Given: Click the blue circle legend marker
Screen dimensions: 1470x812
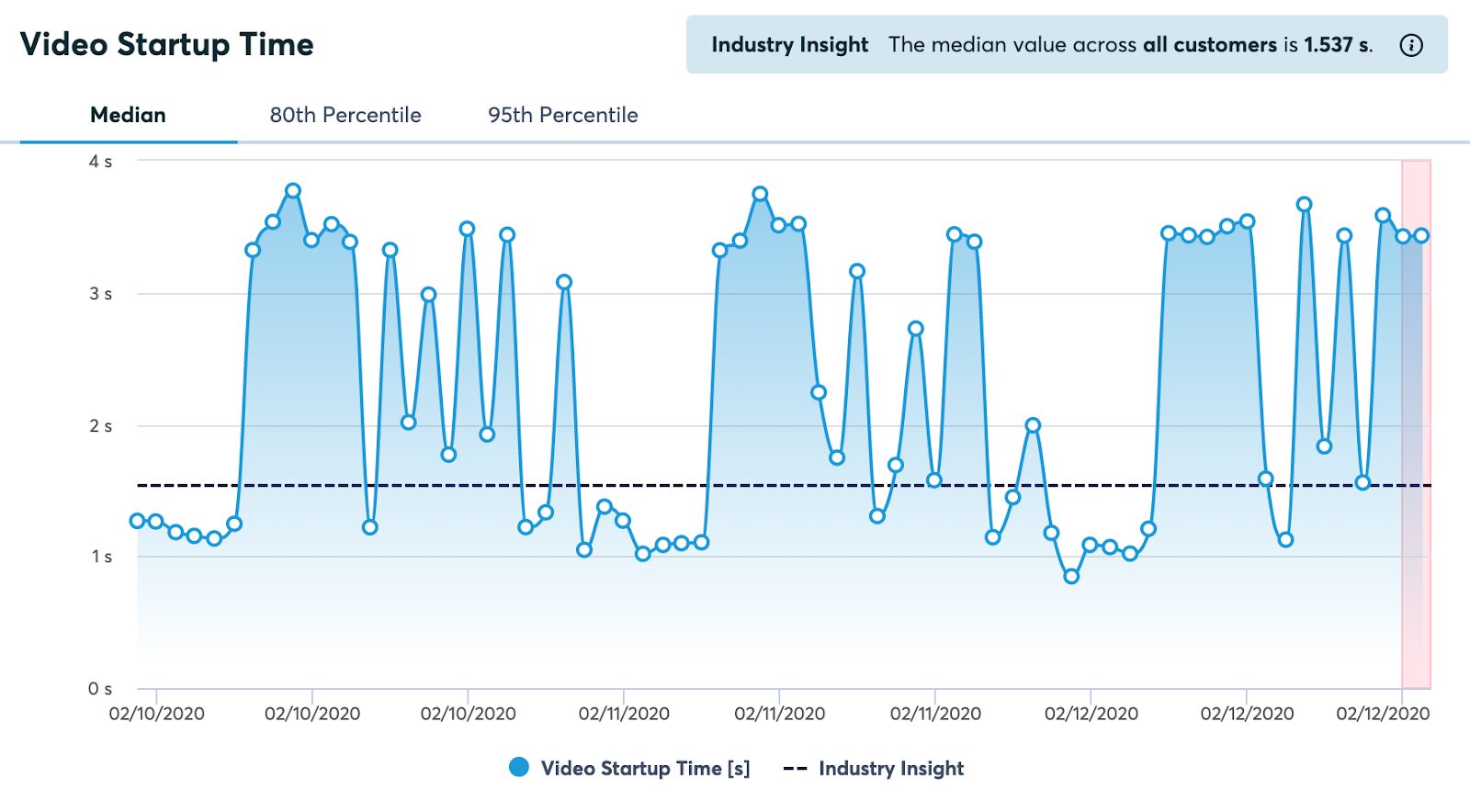Looking at the screenshot, I should pos(519,768).
